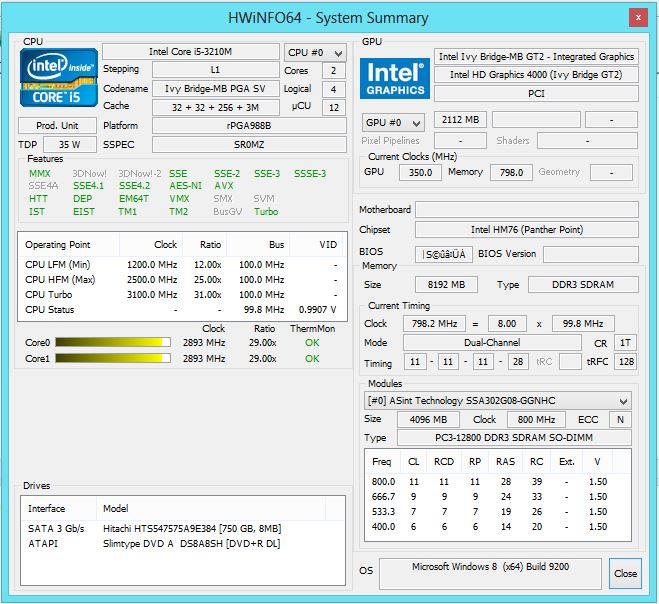Click the empty Motherboard field

click(527, 209)
